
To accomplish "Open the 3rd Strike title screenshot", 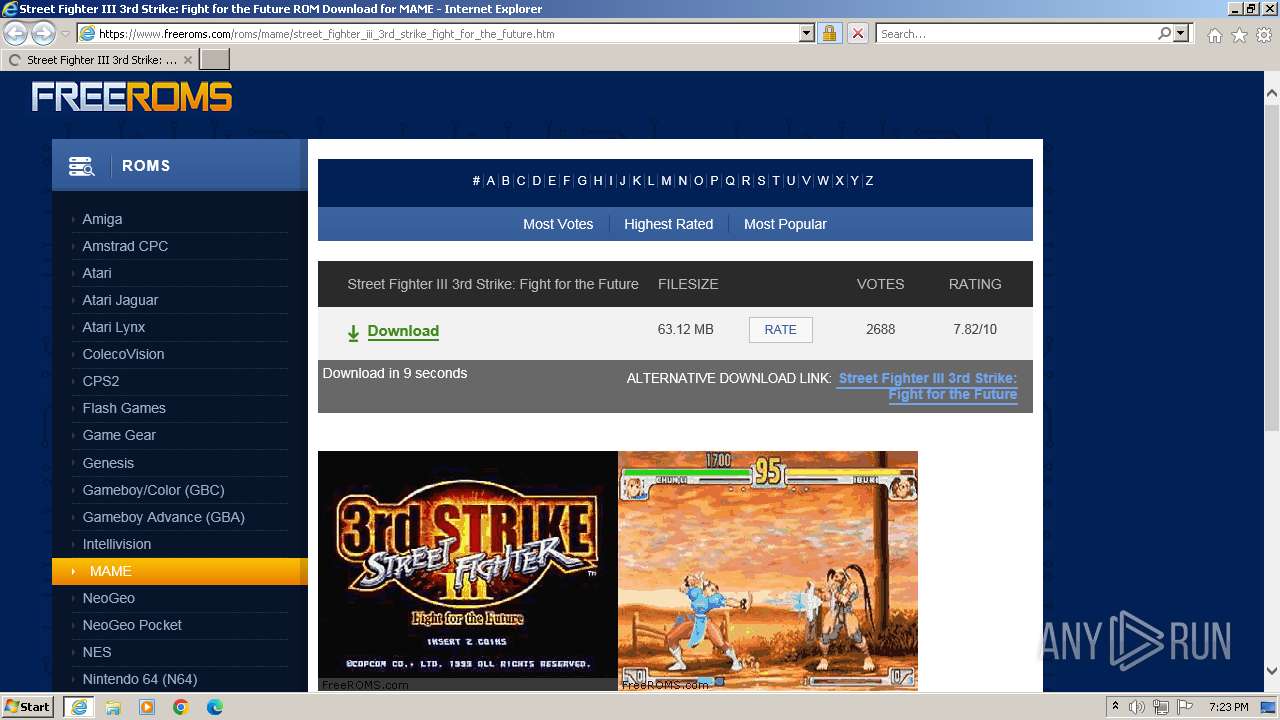I will [468, 571].
